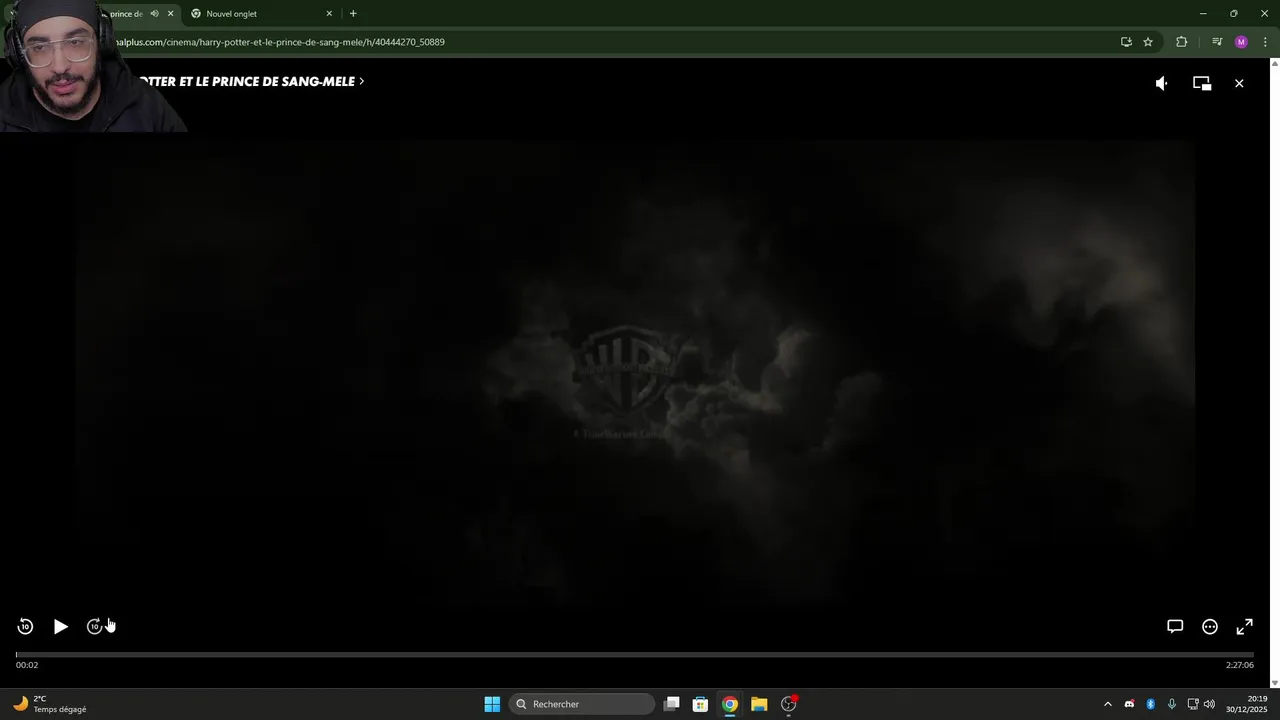
Task: Enter fullscreen video mode
Action: point(1244,627)
